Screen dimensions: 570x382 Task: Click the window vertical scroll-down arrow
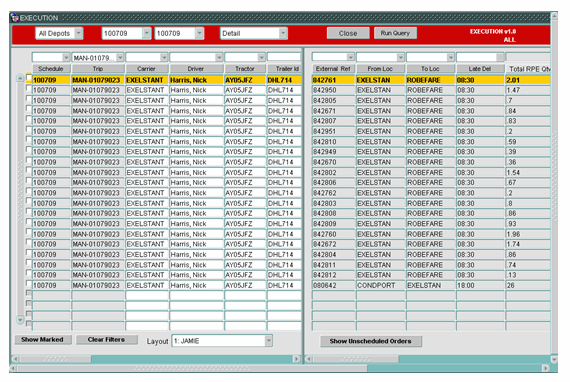pos(554,359)
